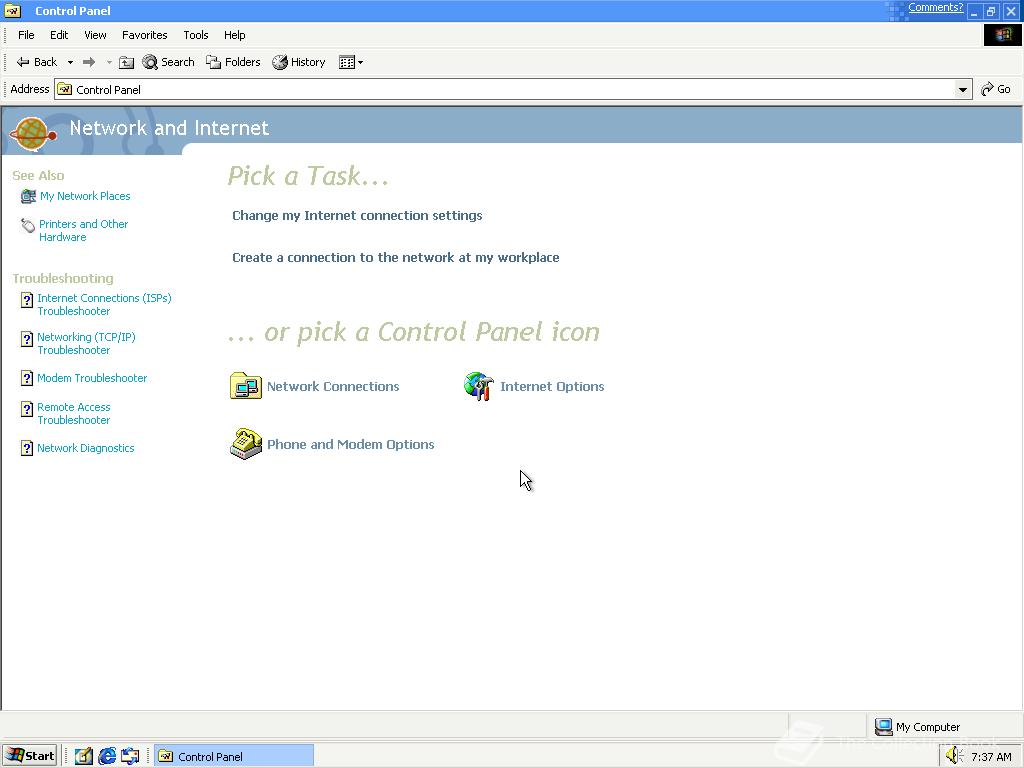Image resolution: width=1024 pixels, height=768 pixels.
Task: Click the Modem Troubleshooter help icon
Action: point(27,378)
